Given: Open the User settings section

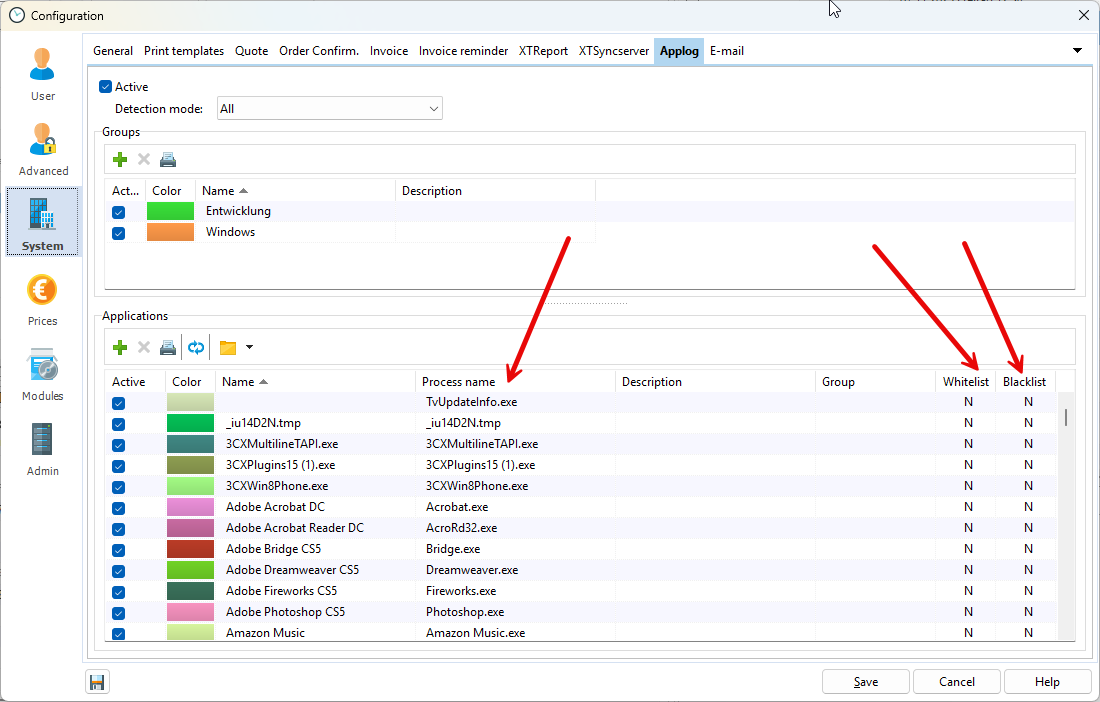Looking at the screenshot, I should [x=43, y=73].
